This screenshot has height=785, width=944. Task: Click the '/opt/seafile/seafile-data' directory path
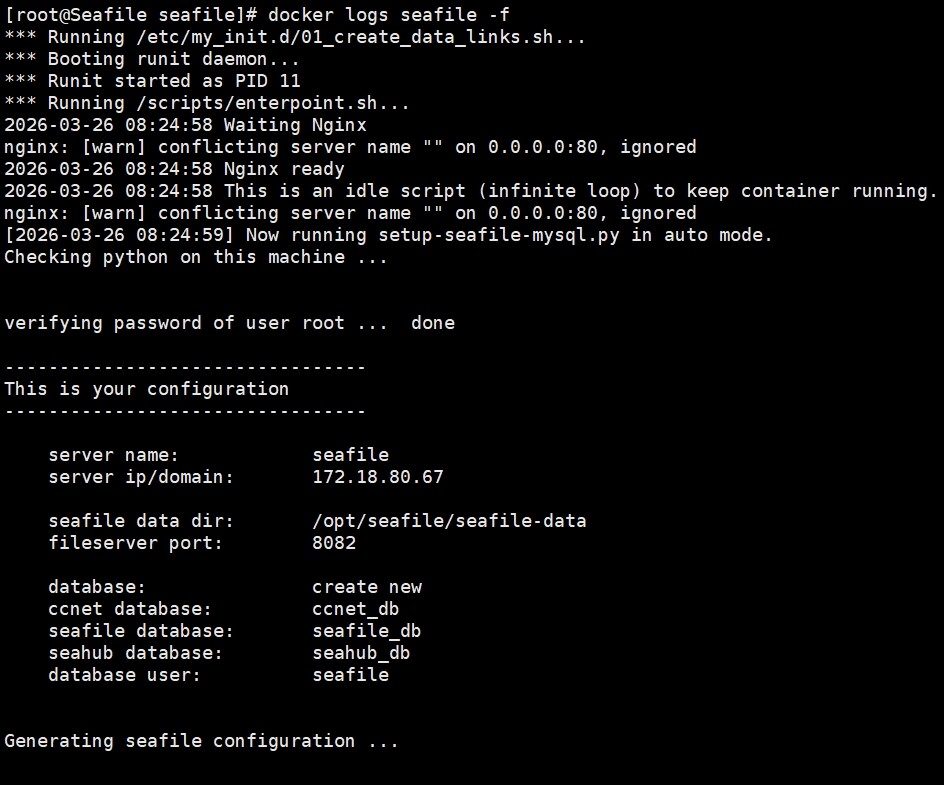click(x=449, y=521)
